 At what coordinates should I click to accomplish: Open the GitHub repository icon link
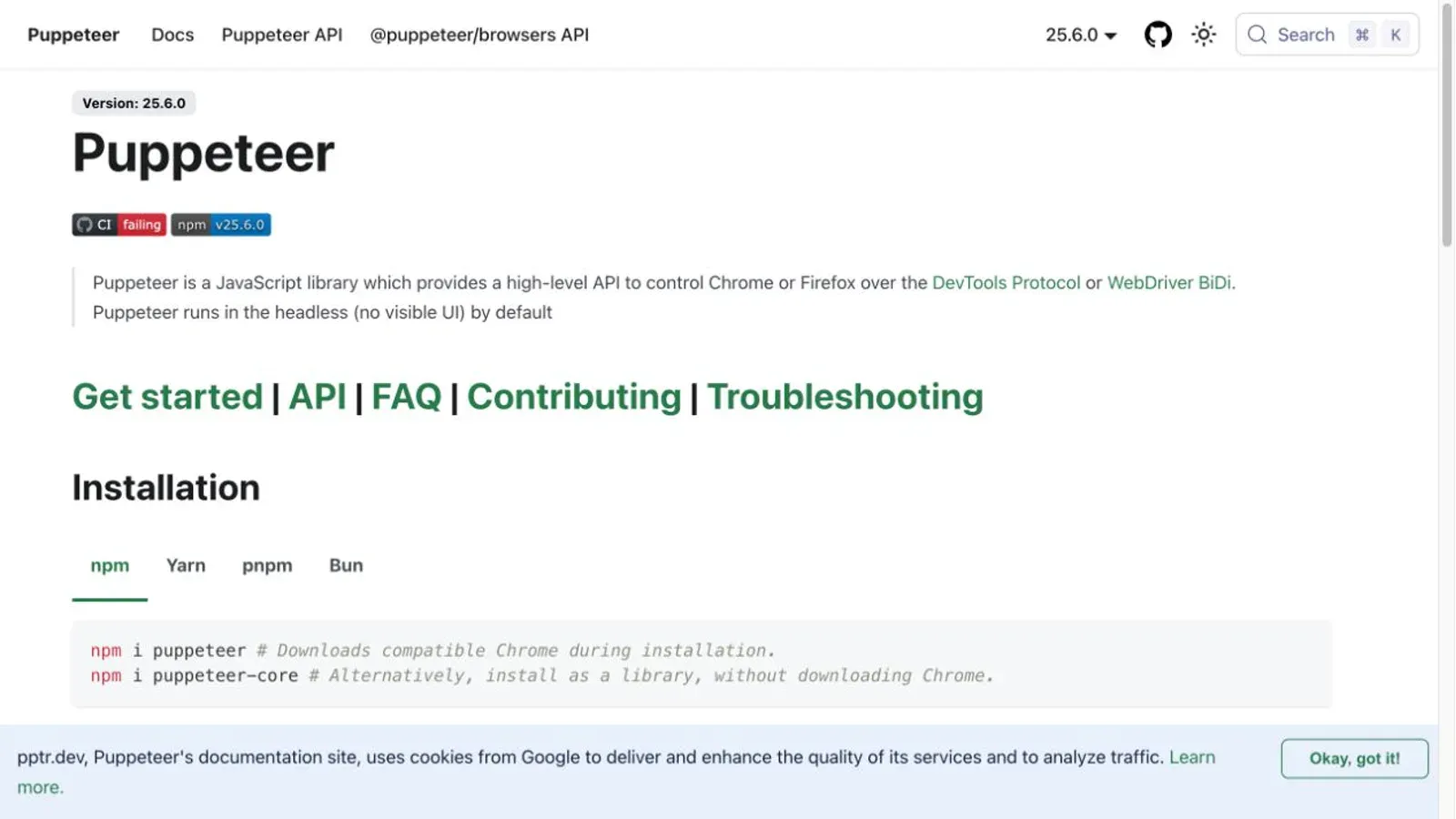coord(1158,35)
